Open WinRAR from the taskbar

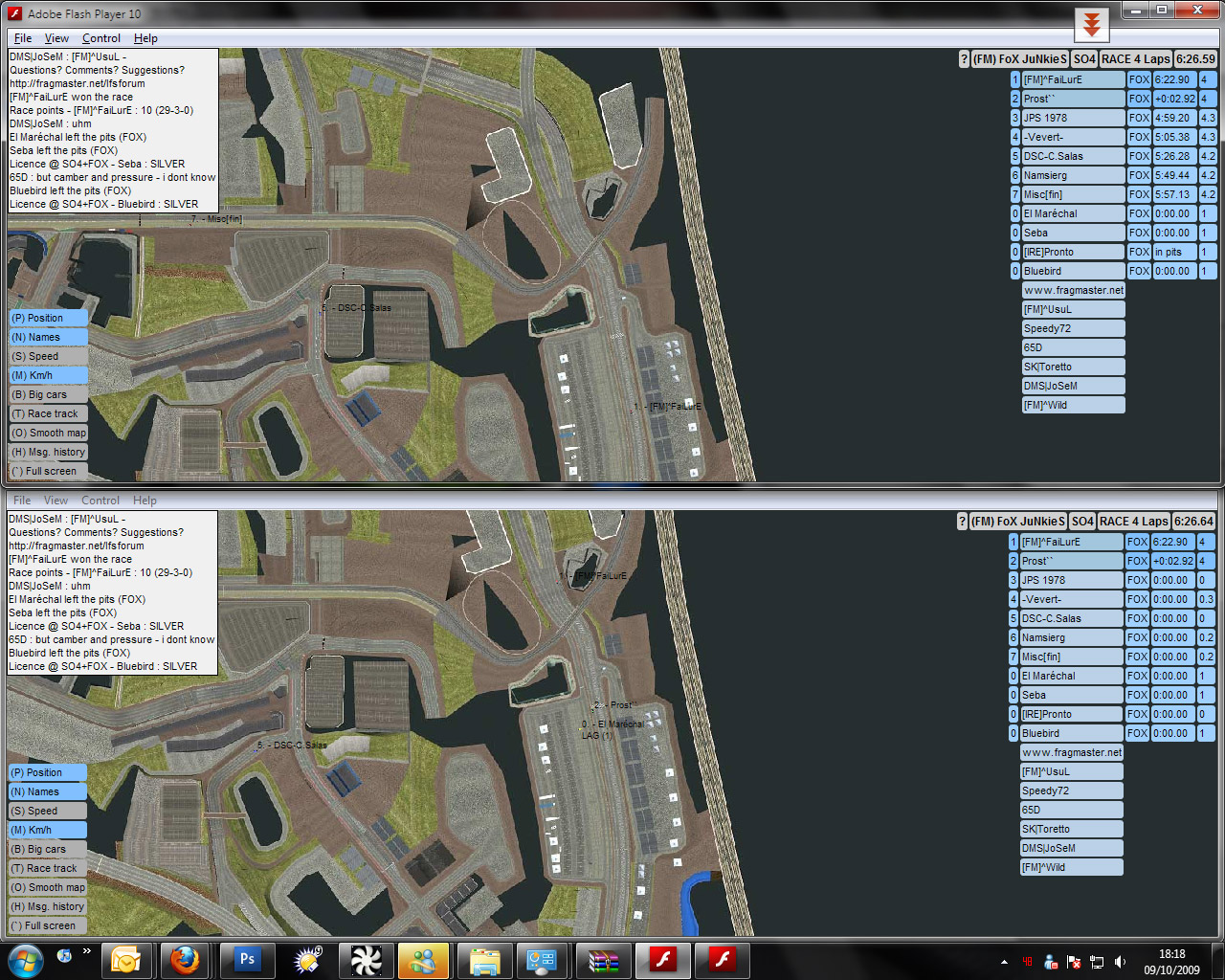tap(603, 960)
